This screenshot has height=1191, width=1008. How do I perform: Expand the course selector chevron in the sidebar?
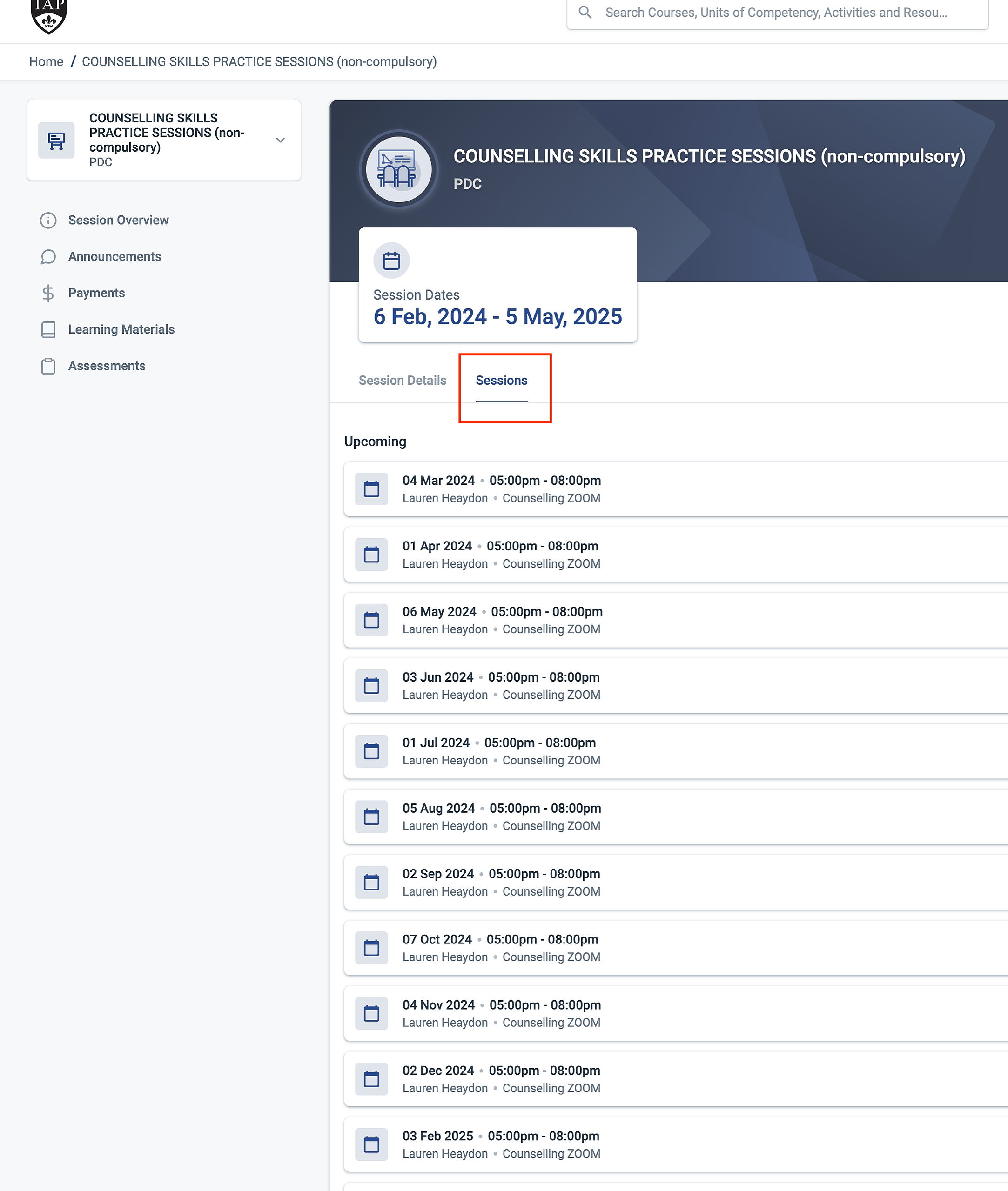tap(281, 141)
